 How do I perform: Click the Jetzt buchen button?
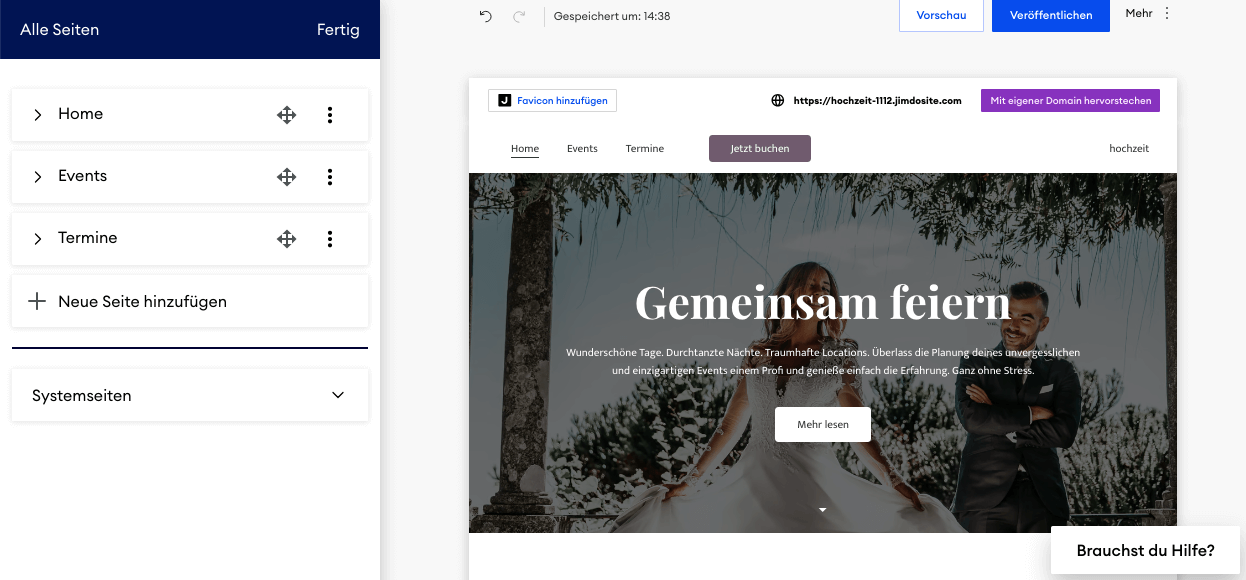[760, 148]
